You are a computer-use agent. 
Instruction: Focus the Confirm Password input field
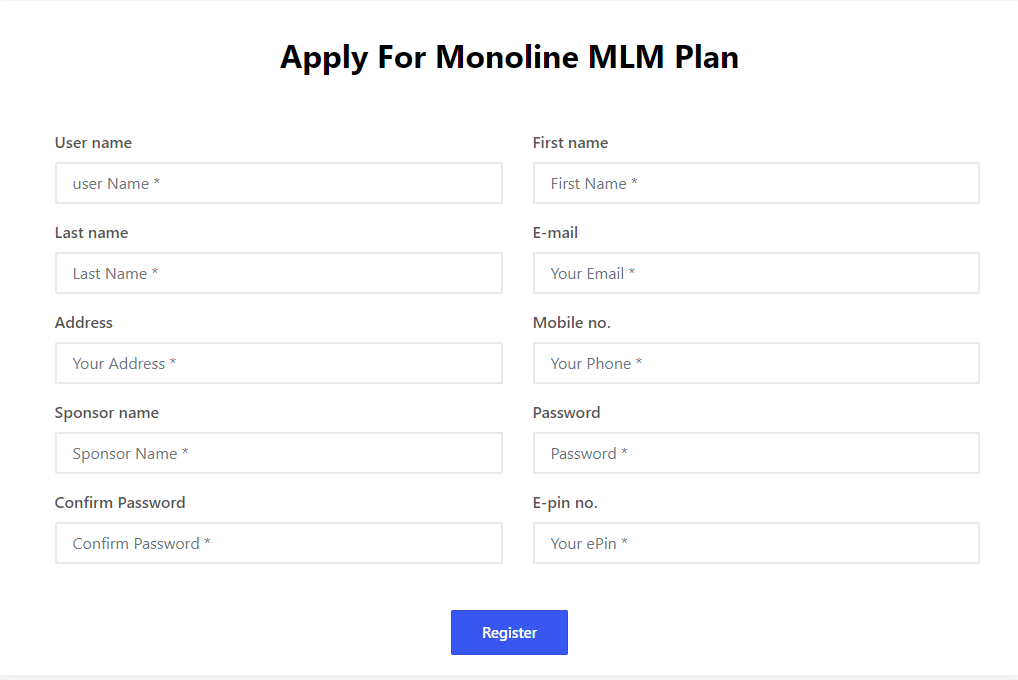[278, 544]
